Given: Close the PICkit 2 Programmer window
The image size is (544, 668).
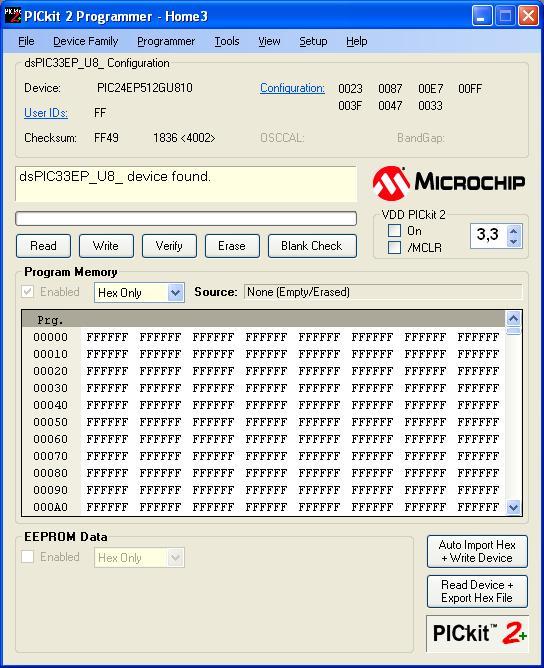Looking at the screenshot, I should coord(528,16).
